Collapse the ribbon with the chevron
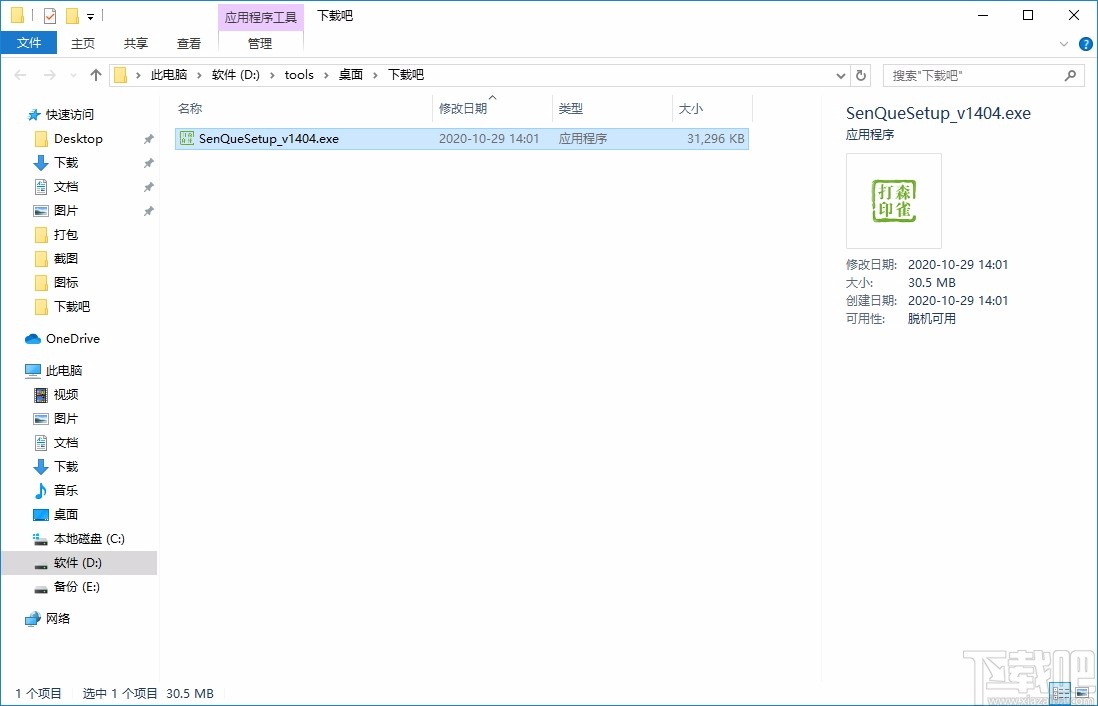Viewport: 1098px width, 706px height. (1063, 43)
